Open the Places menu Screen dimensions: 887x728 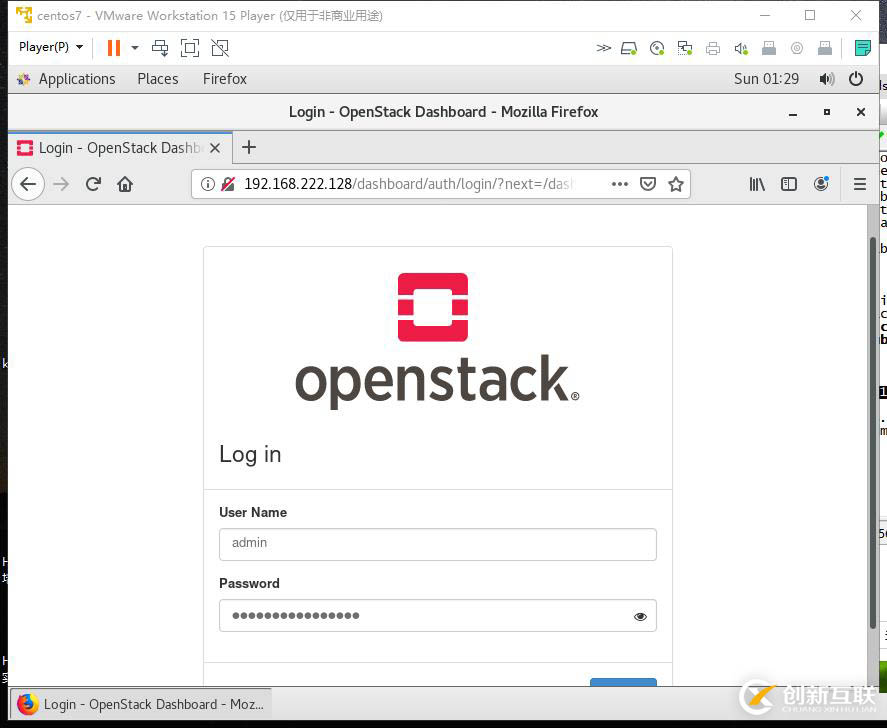[158, 79]
